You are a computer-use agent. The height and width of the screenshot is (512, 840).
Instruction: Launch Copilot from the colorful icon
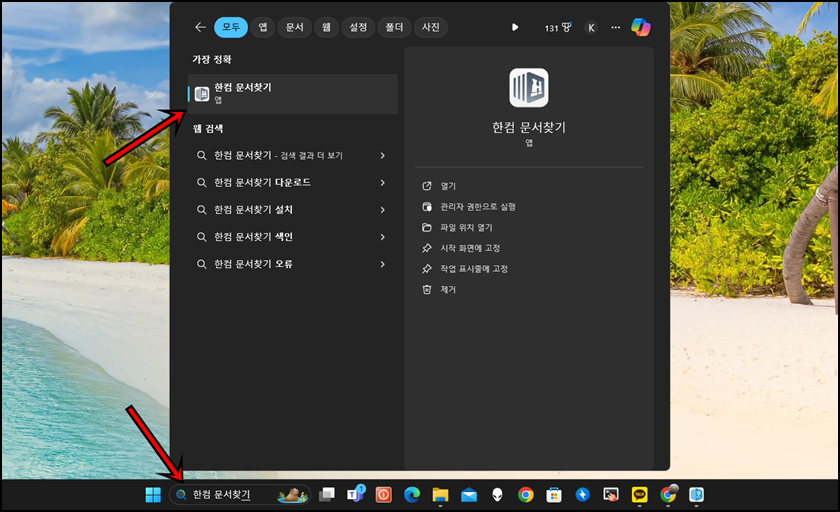coord(641,27)
